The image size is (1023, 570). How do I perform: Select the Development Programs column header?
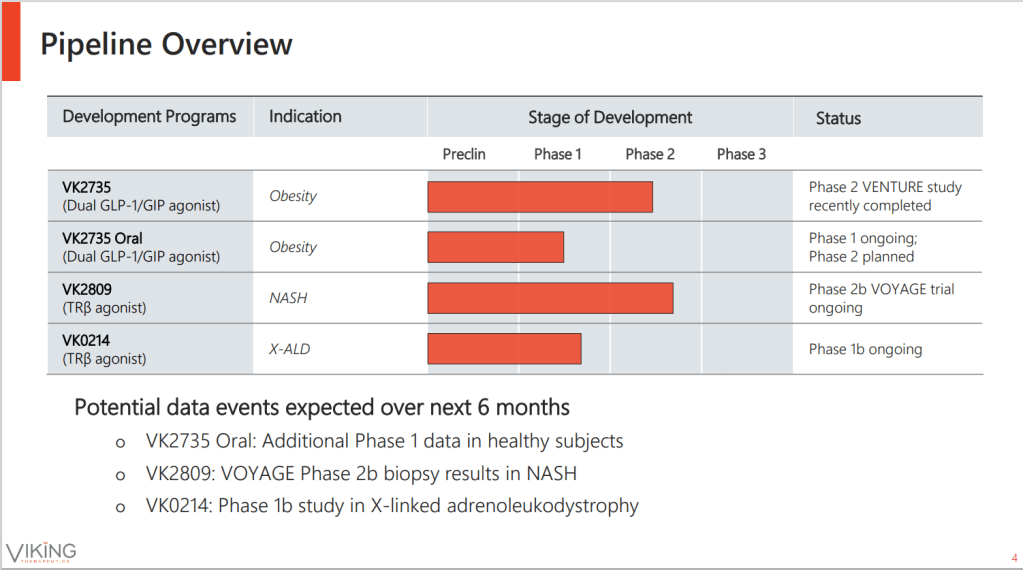click(149, 116)
